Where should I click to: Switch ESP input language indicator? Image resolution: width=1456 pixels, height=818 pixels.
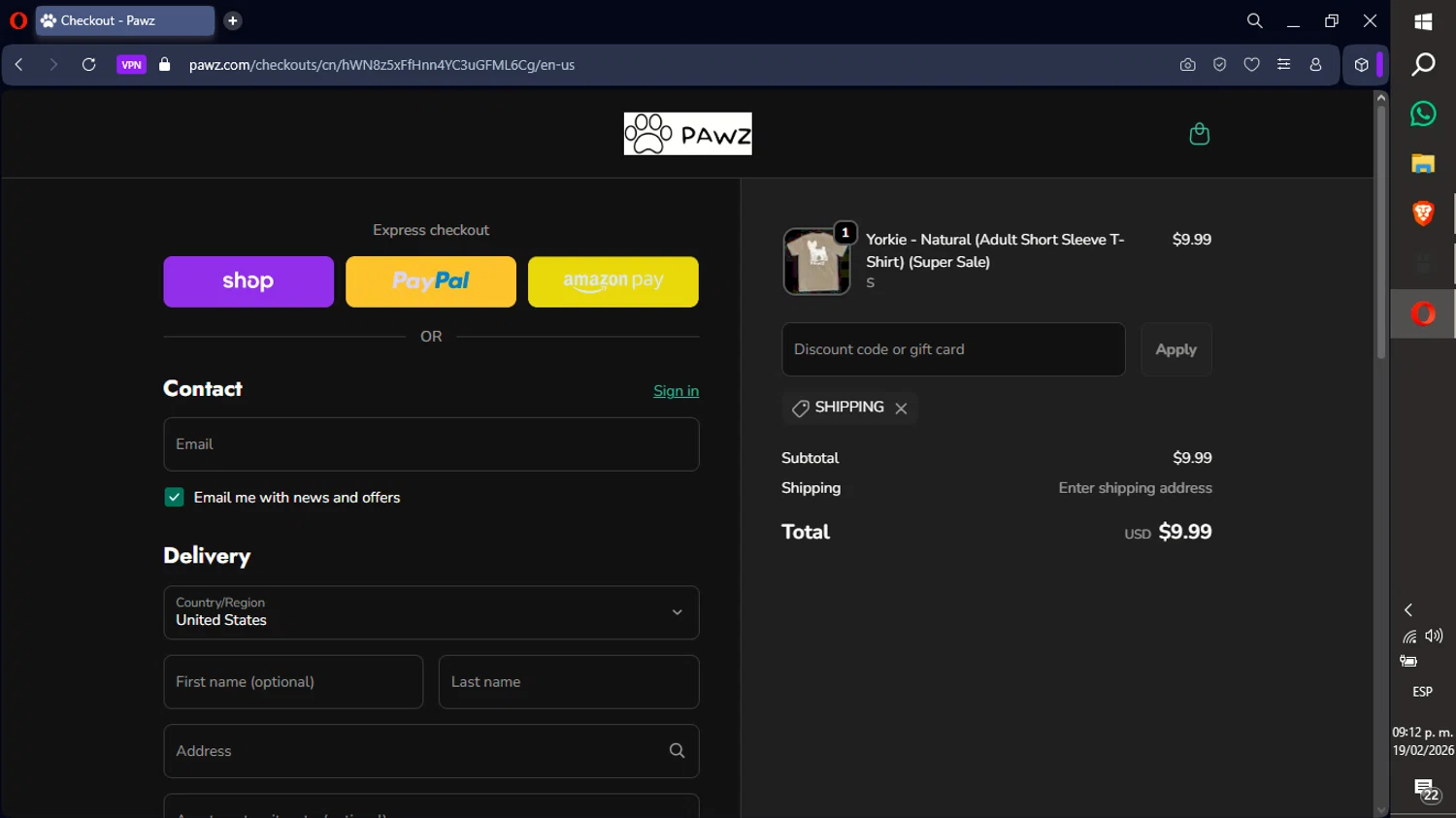tap(1423, 692)
